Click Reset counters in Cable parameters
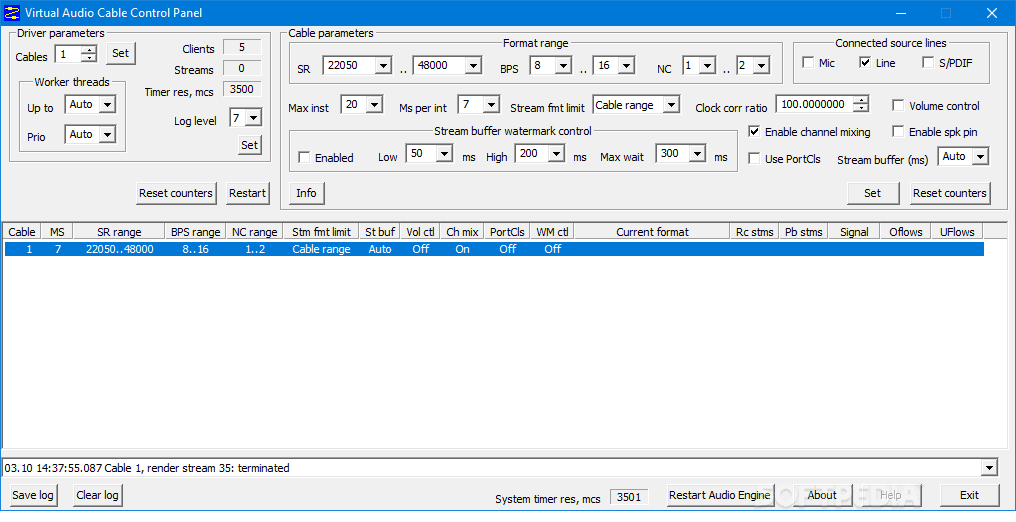1016x522 pixels. point(950,193)
